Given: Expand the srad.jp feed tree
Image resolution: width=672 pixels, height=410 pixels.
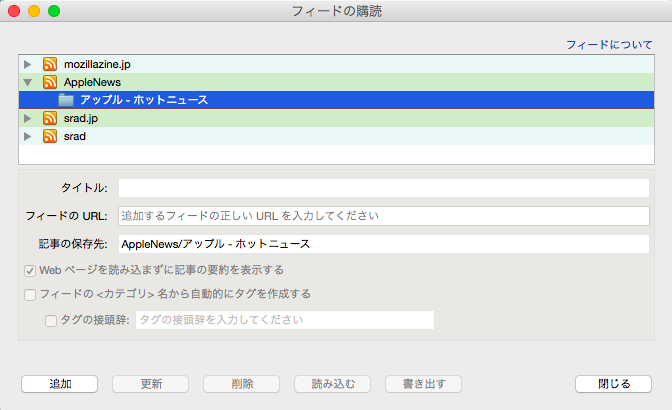Looking at the screenshot, I should [x=28, y=118].
